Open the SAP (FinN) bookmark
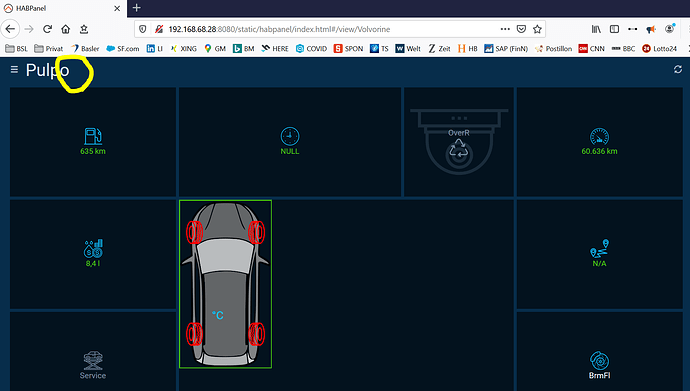690x391 pixels. (506, 48)
